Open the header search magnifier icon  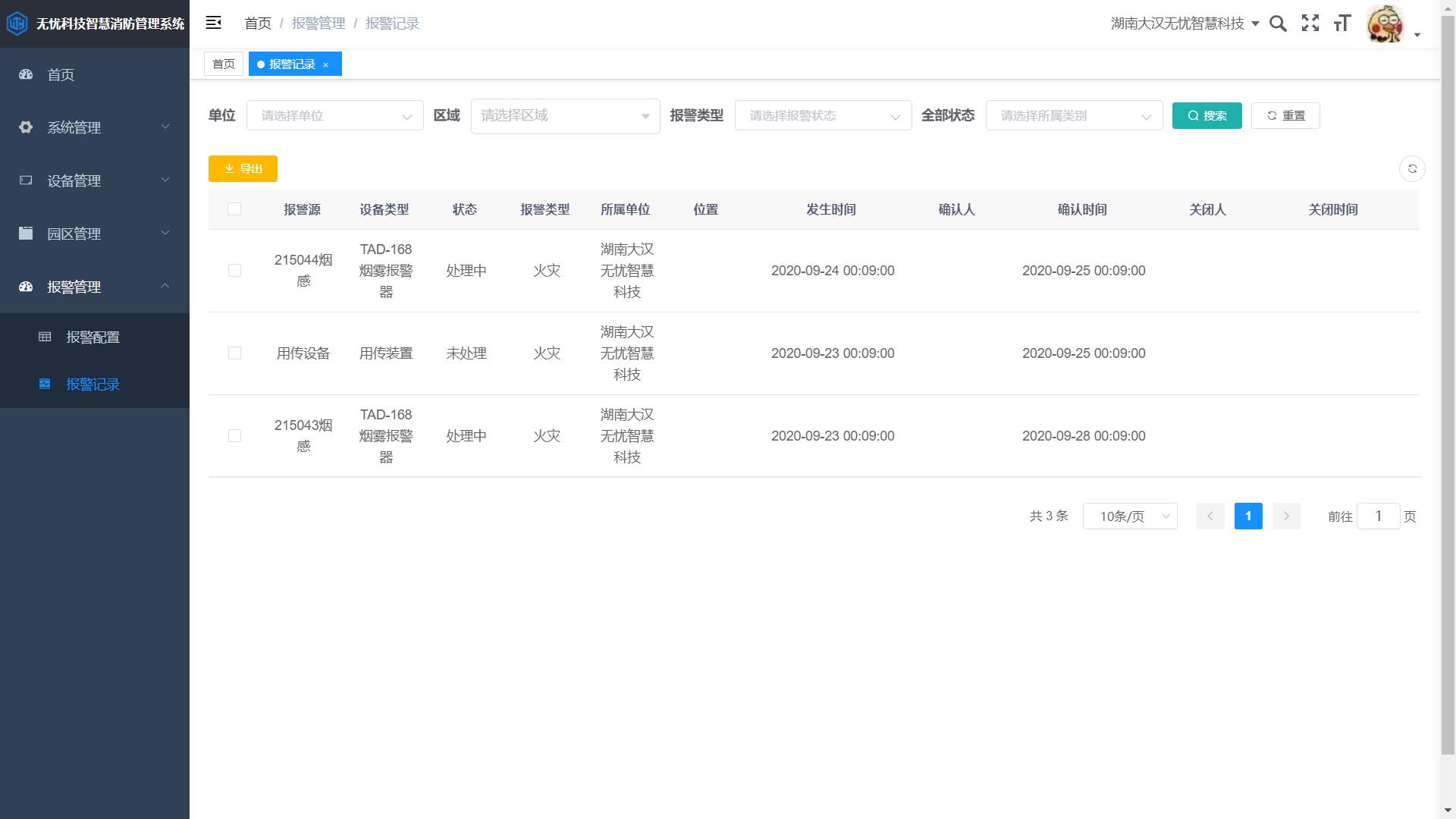tap(1278, 24)
